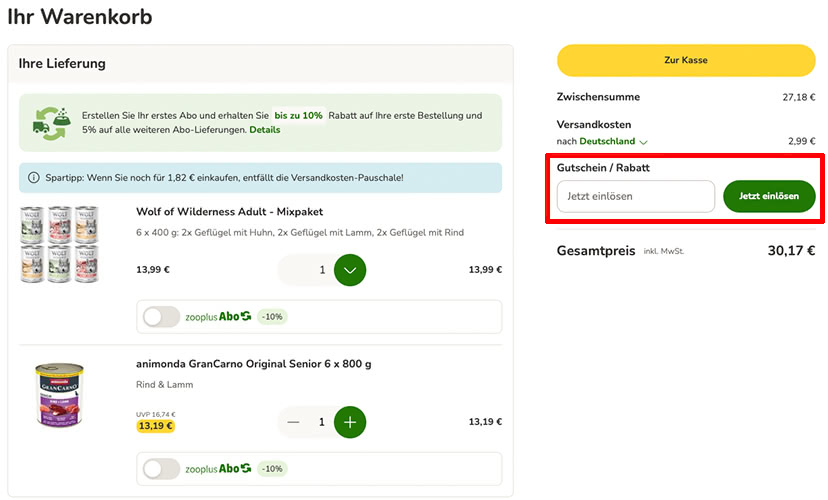This screenshot has width=828, height=500.
Task: Click the 'Ihr Warenkorb' page heading
Action: coord(80,17)
